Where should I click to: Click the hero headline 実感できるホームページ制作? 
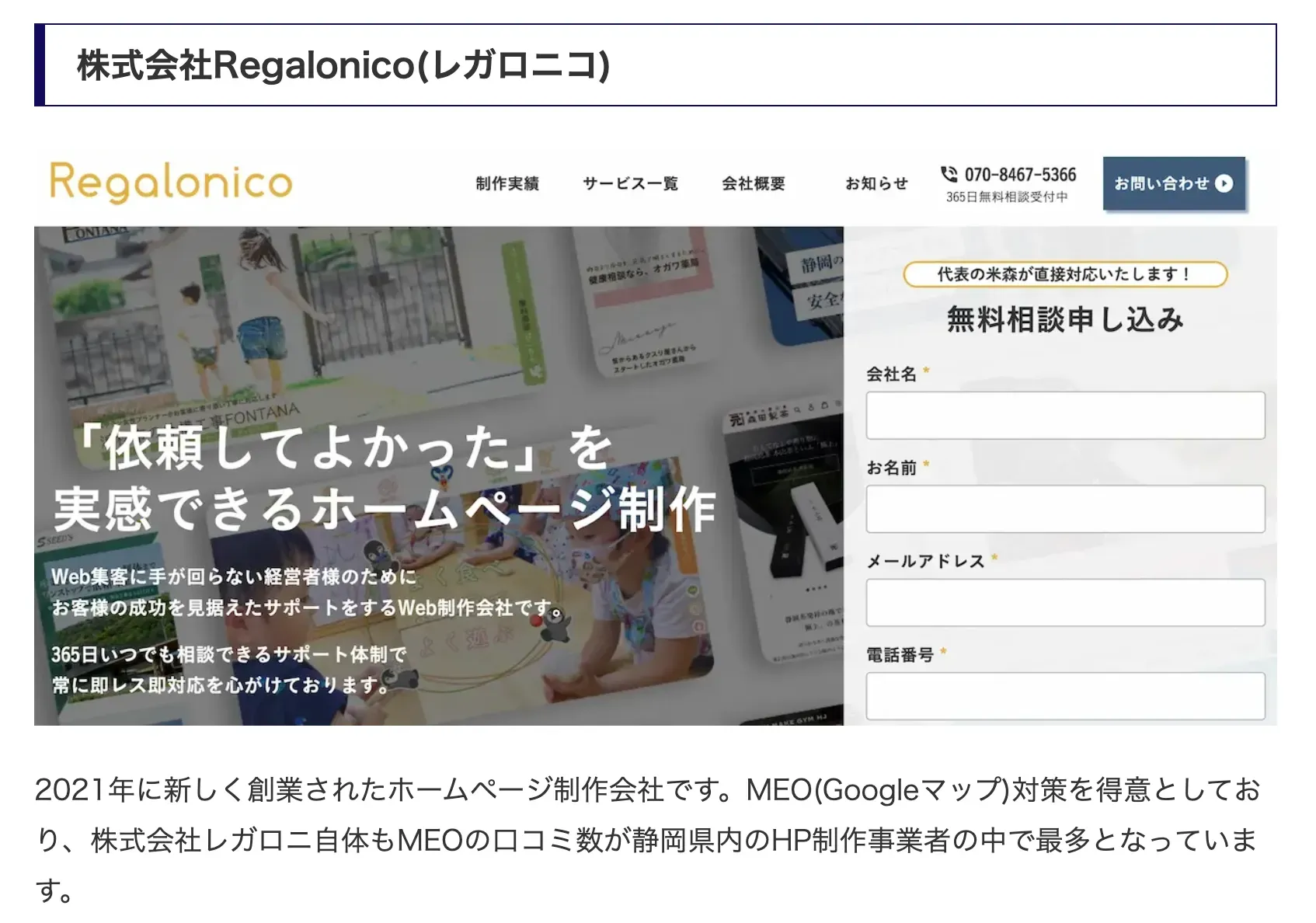tap(385, 510)
